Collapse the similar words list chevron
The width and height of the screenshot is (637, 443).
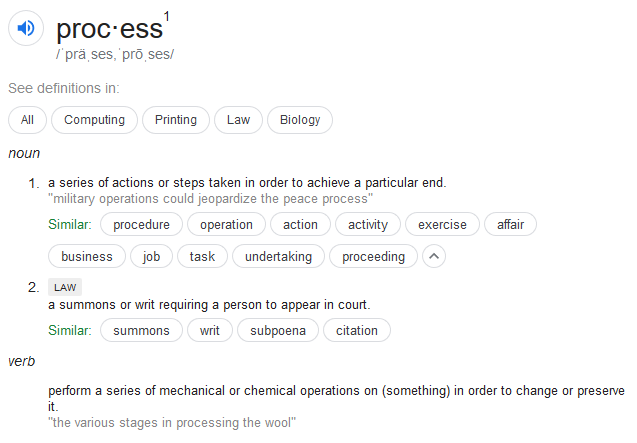(x=433, y=257)
